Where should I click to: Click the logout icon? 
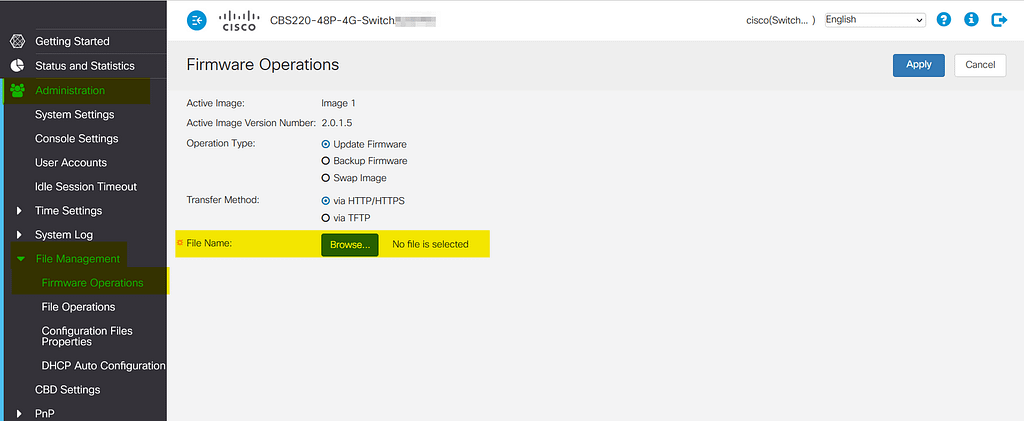[998, 20]
